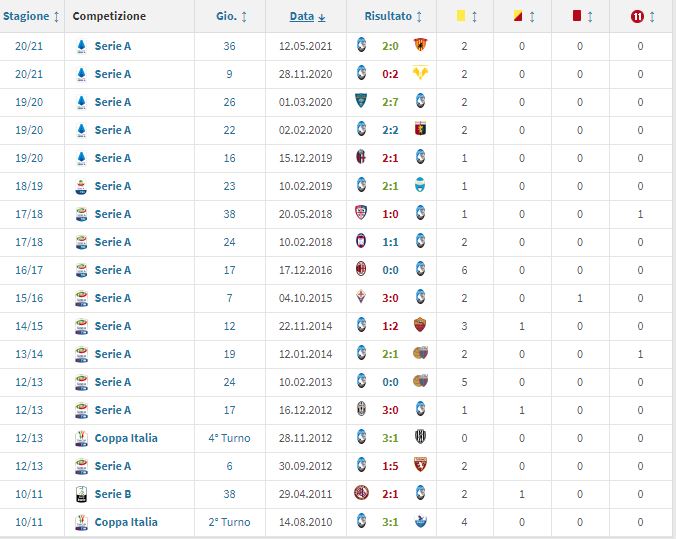
Task: Click Fiorentina crest in the 04.10.2015 row
Action: [x=361, y=298]
